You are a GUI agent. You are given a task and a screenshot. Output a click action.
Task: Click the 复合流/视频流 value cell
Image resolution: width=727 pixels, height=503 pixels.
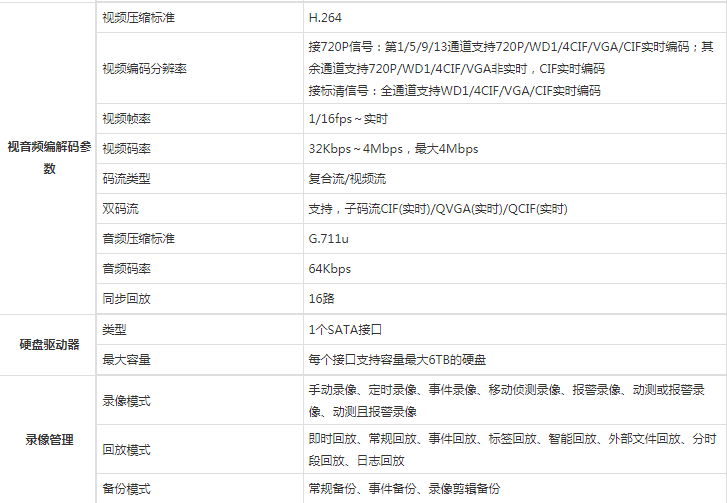[x=347, y=179]
